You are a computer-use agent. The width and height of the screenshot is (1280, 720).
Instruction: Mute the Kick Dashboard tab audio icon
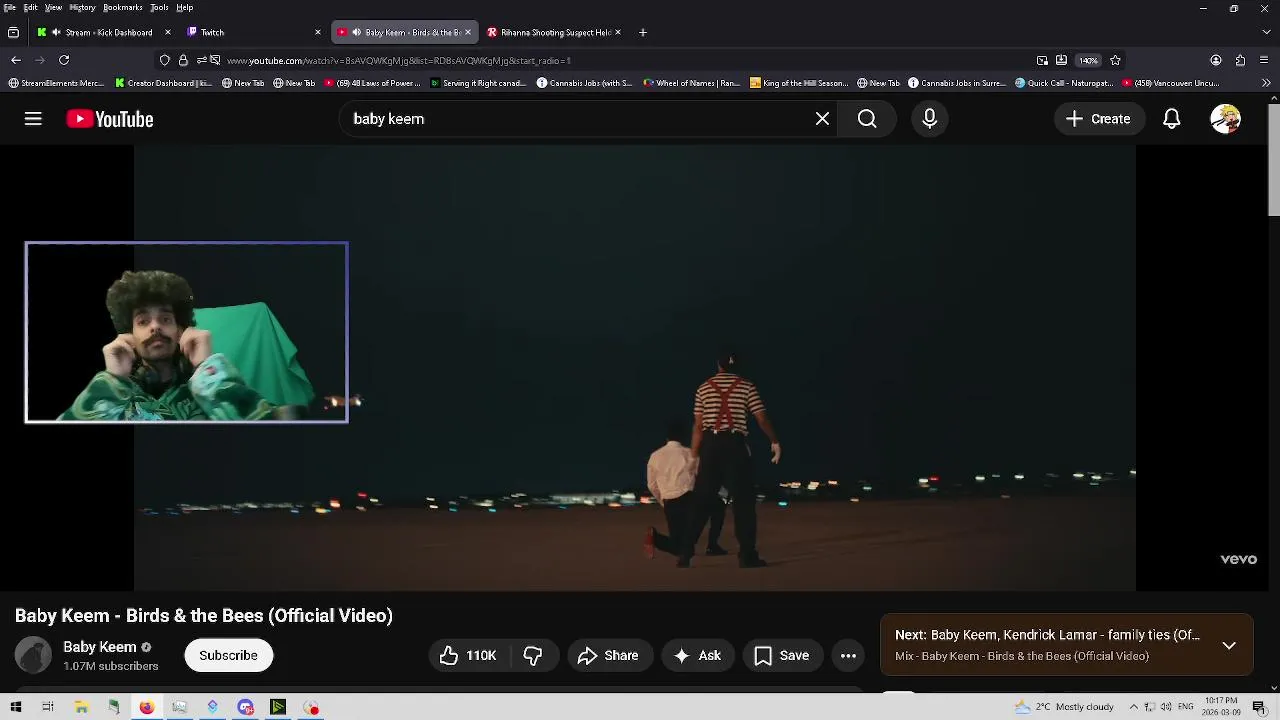pyautogui.click(x=56, y=32)
